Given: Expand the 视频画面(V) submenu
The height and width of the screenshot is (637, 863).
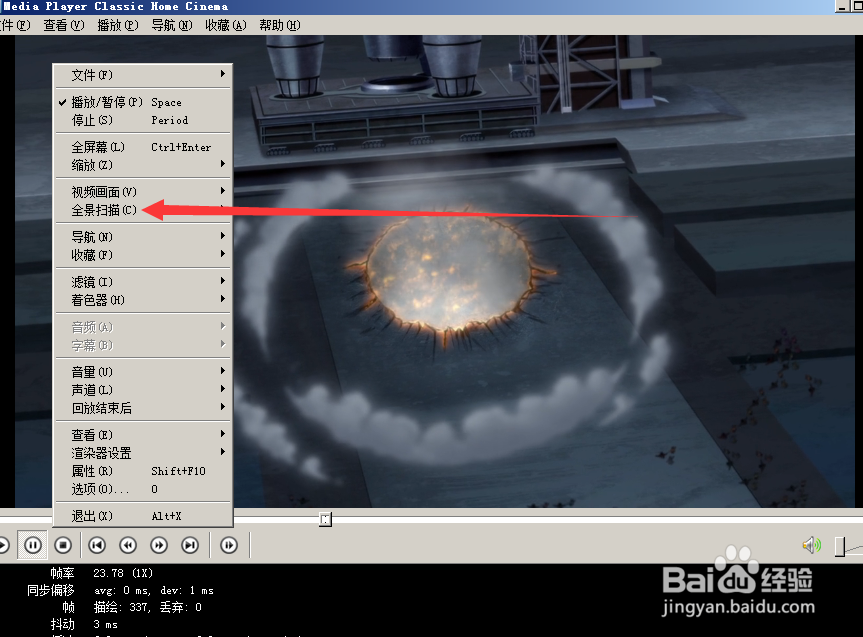Looking at the screenshot, I should click(x=143, y=192).
